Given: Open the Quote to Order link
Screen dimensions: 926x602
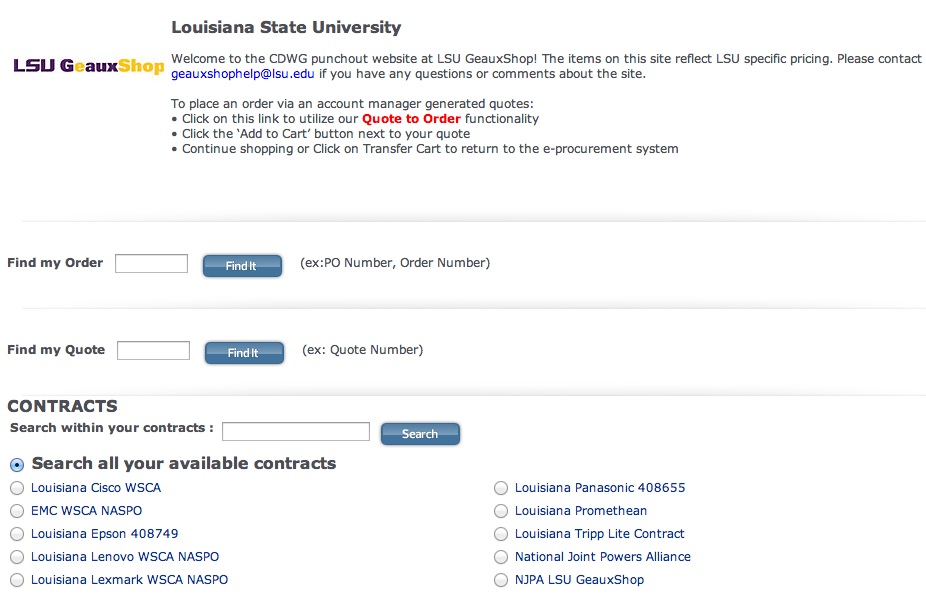Looking at the screenshot, I should pos(411,119).
